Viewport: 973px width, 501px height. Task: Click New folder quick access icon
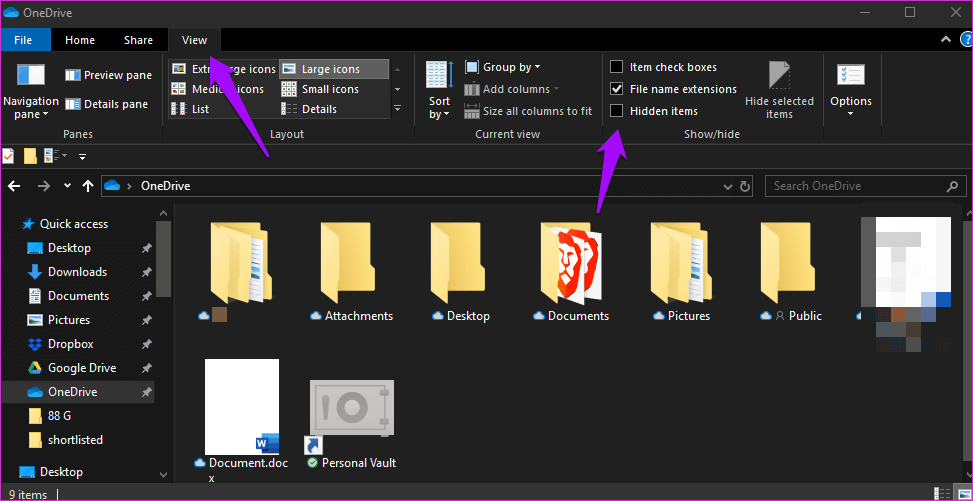pos(30,156)
